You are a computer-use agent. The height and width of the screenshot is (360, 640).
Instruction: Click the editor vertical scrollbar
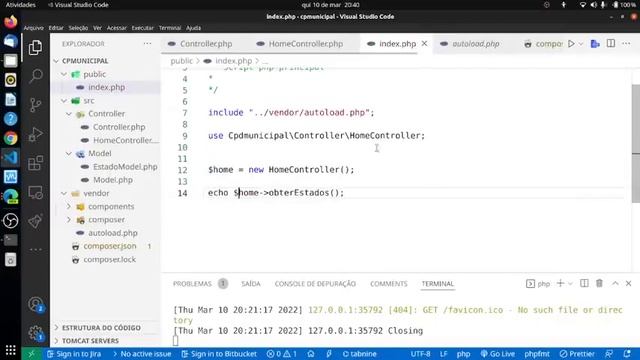[x=636, y=144]
